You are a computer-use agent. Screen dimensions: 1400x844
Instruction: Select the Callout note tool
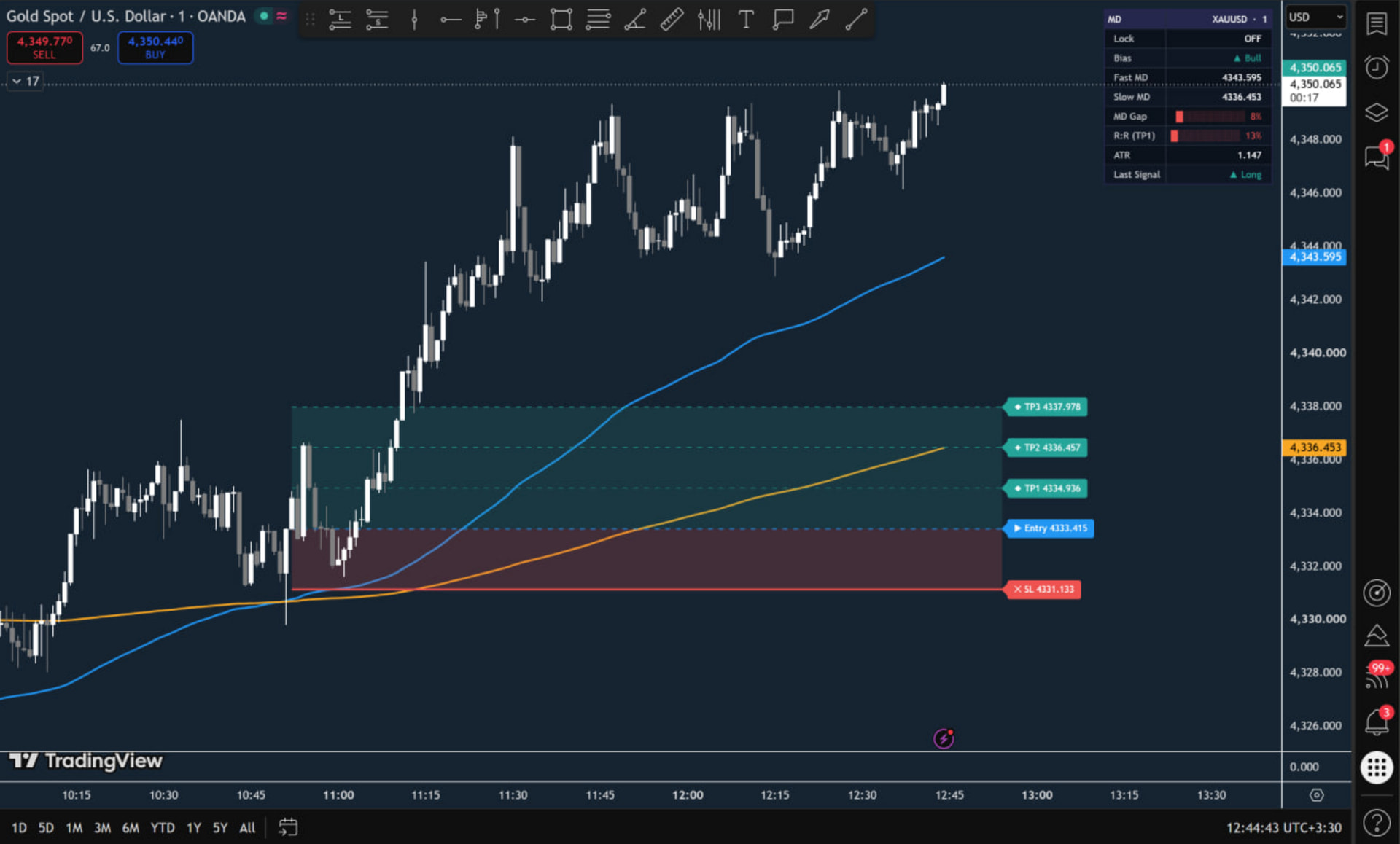click(782, 20)
